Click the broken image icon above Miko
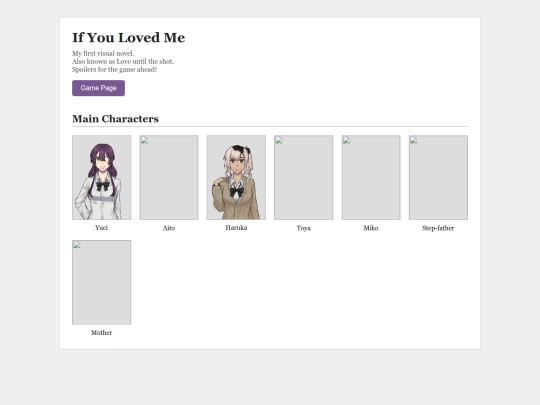The image size is (540, 405). point(346,141)
